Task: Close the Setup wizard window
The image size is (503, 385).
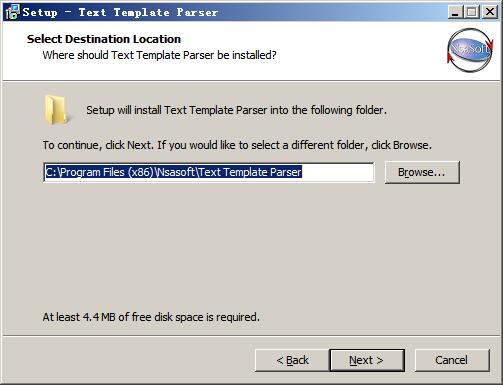Action: click(x=490, y=12)
